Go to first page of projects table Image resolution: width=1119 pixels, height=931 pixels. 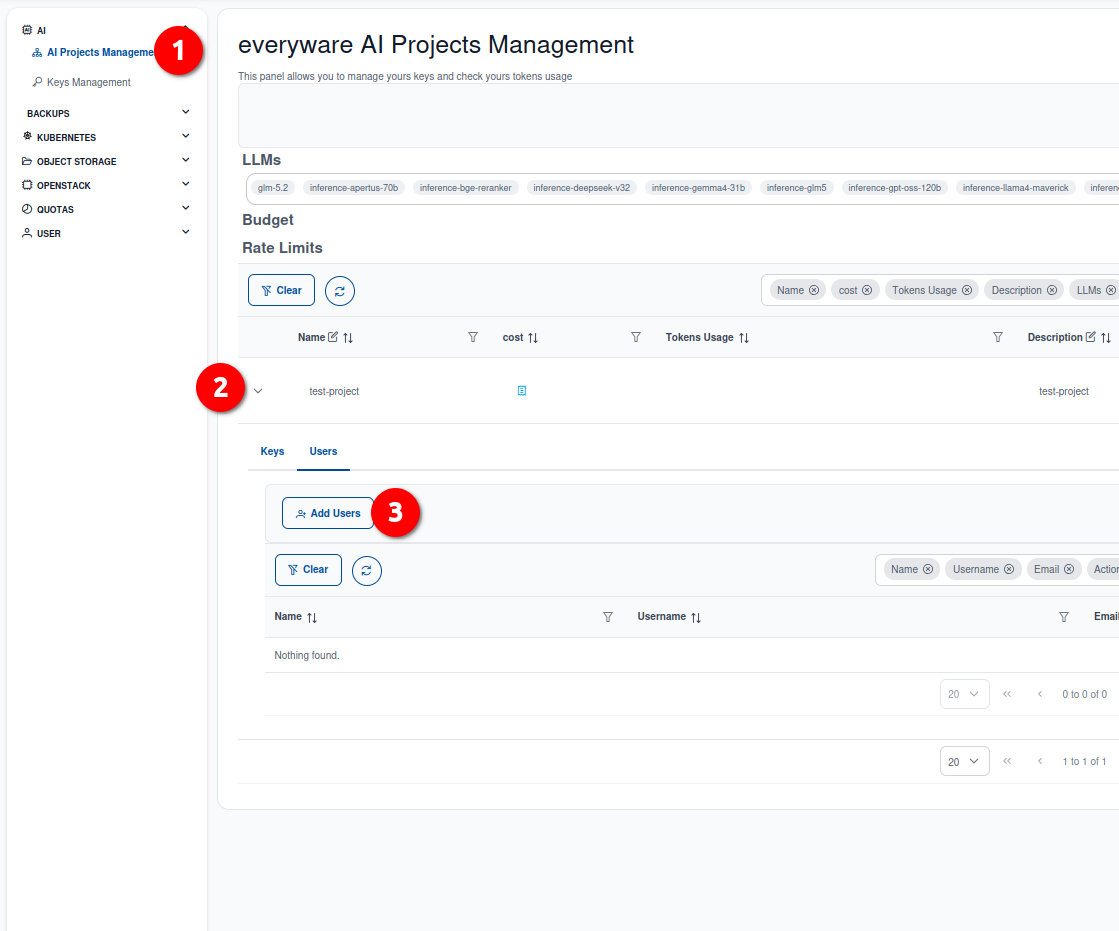point(1007,761)
